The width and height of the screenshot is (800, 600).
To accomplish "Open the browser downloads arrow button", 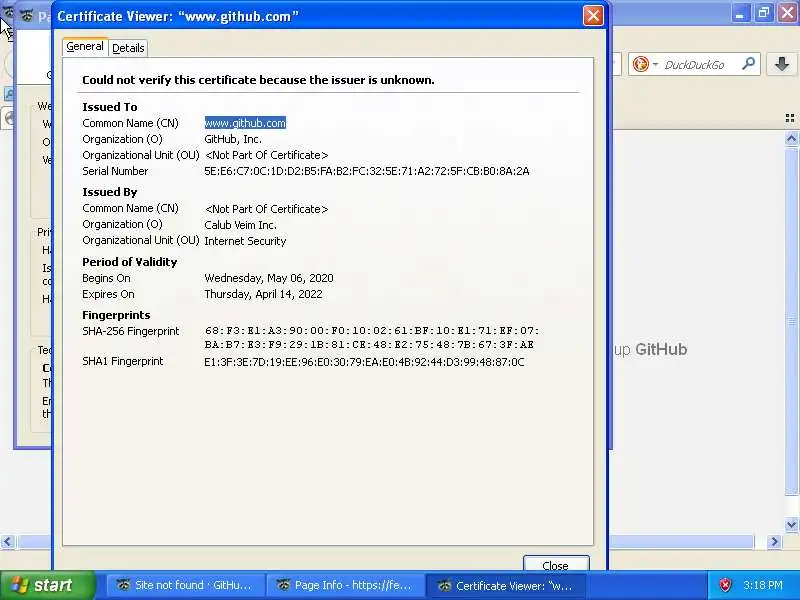I will pyautogui.click(x=782, y=64).
